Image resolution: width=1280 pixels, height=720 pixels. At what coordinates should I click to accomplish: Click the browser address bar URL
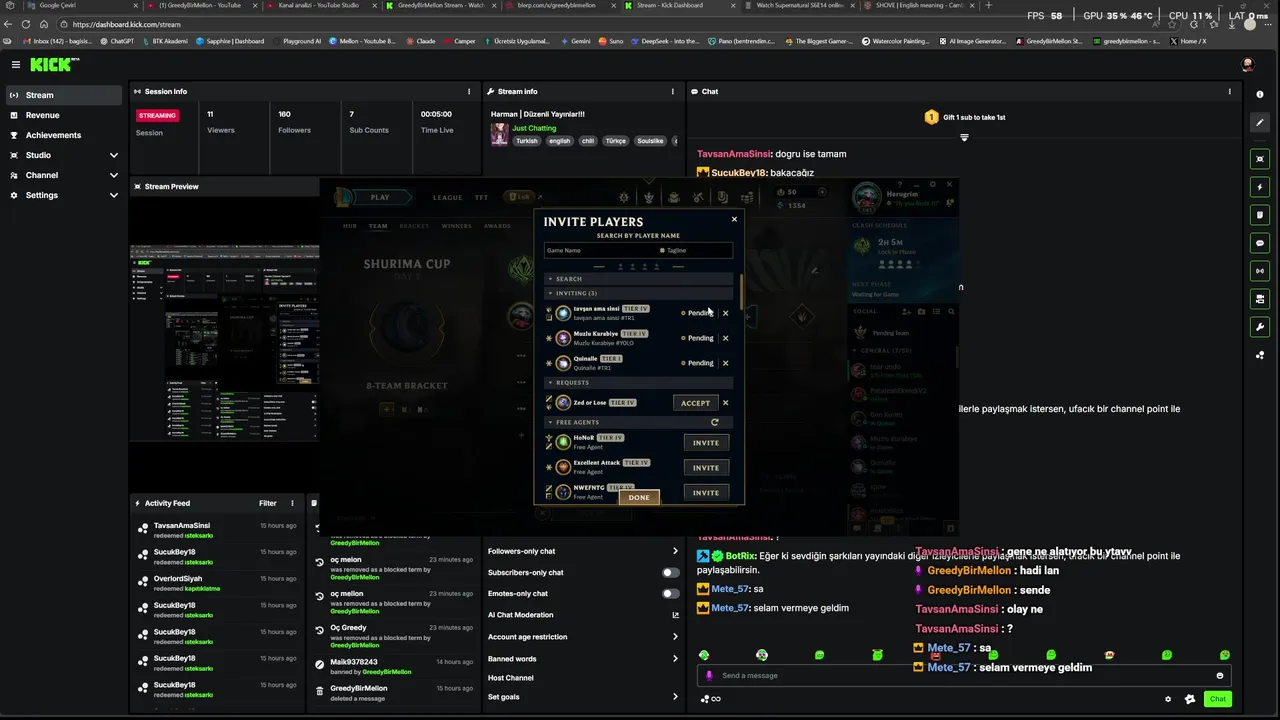pos(127,24)
